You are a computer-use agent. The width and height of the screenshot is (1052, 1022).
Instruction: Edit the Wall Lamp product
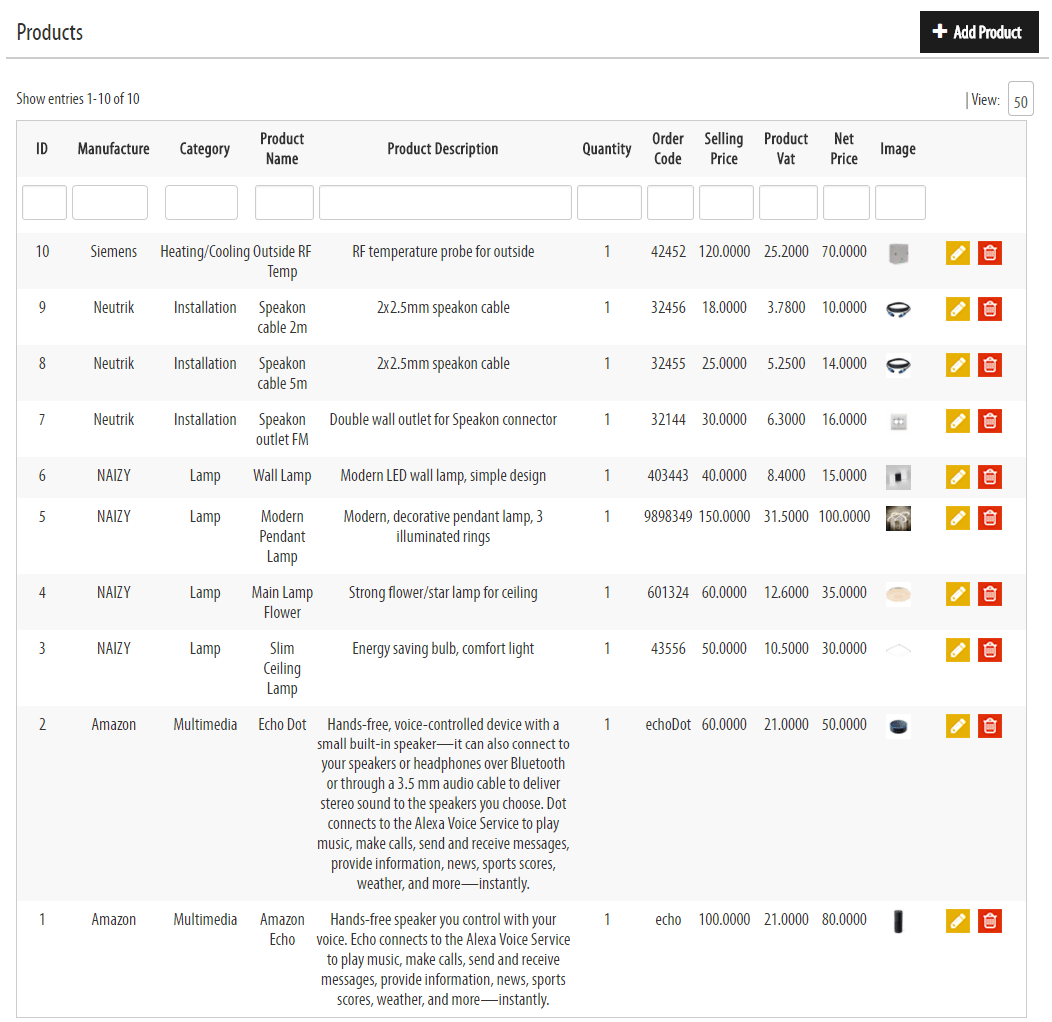coord(958,477)
